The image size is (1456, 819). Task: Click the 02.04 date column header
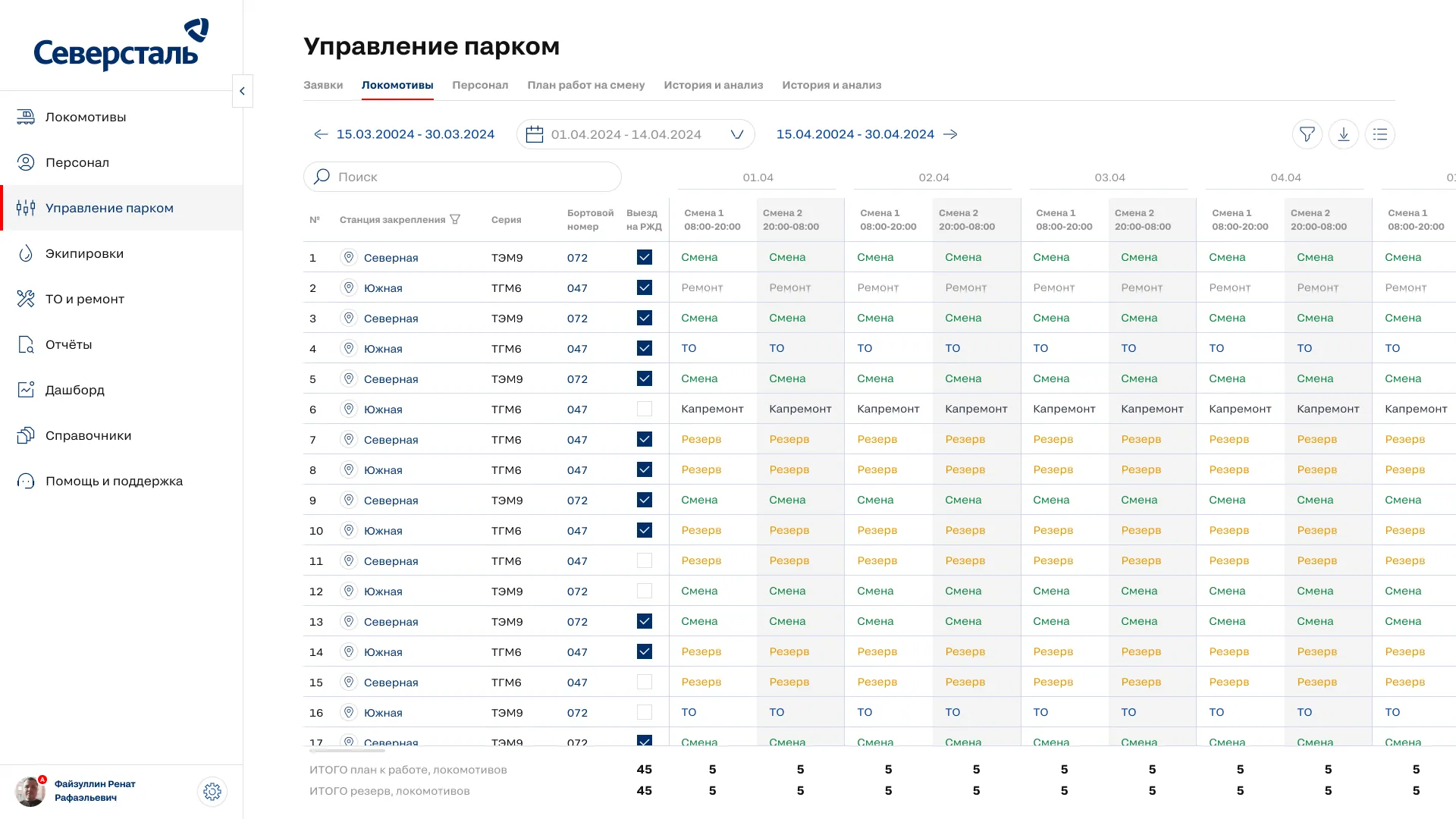click(x=934, y=177)
